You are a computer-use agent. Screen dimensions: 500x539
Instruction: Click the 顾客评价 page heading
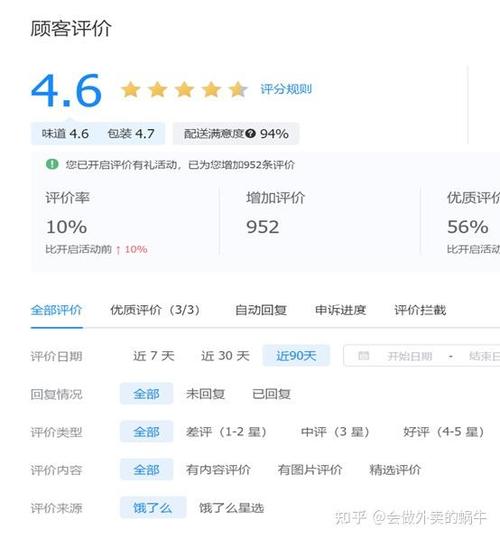point(71,28)
